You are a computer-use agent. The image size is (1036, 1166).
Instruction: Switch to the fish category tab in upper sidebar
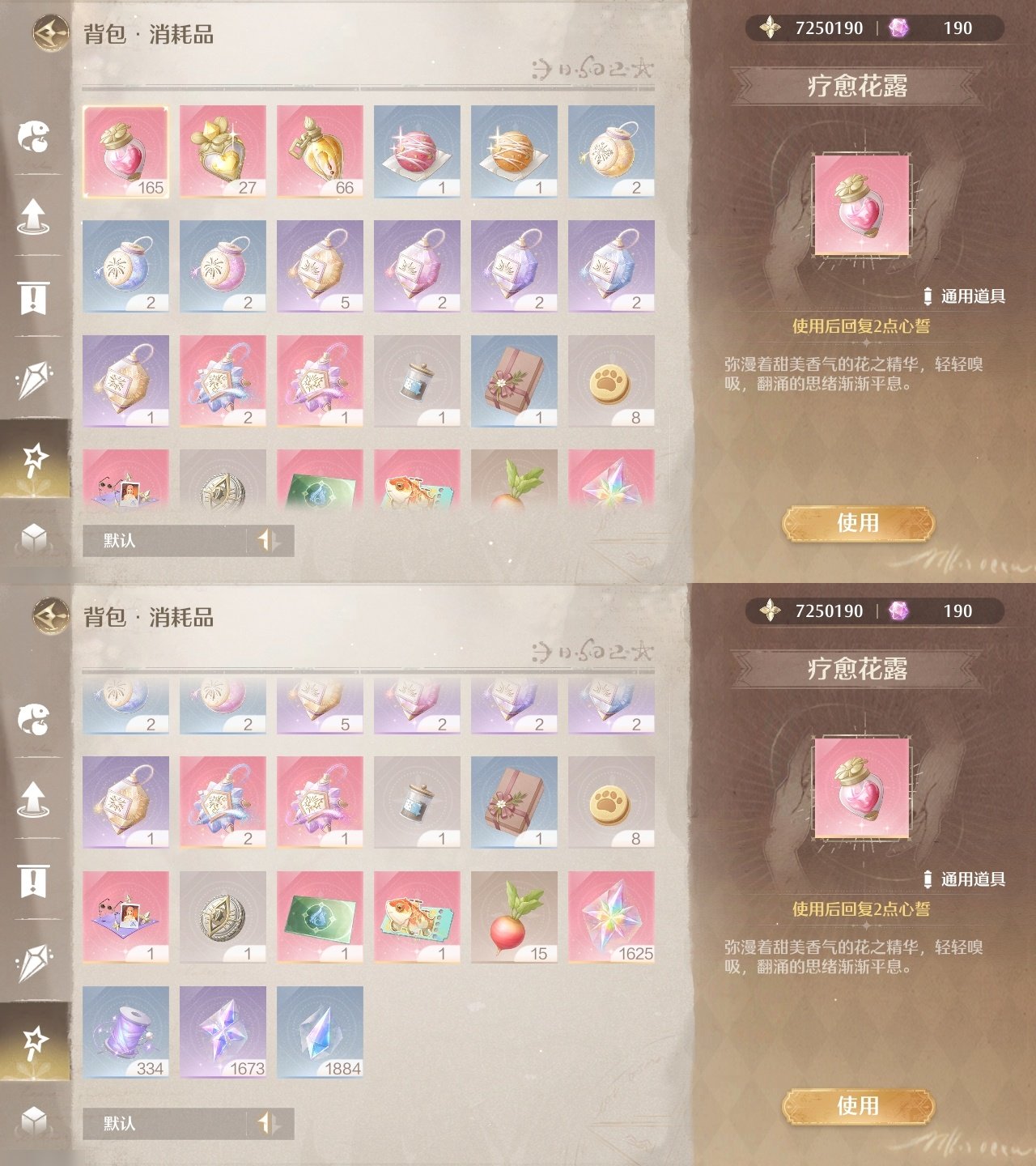[x=34, y=136]
